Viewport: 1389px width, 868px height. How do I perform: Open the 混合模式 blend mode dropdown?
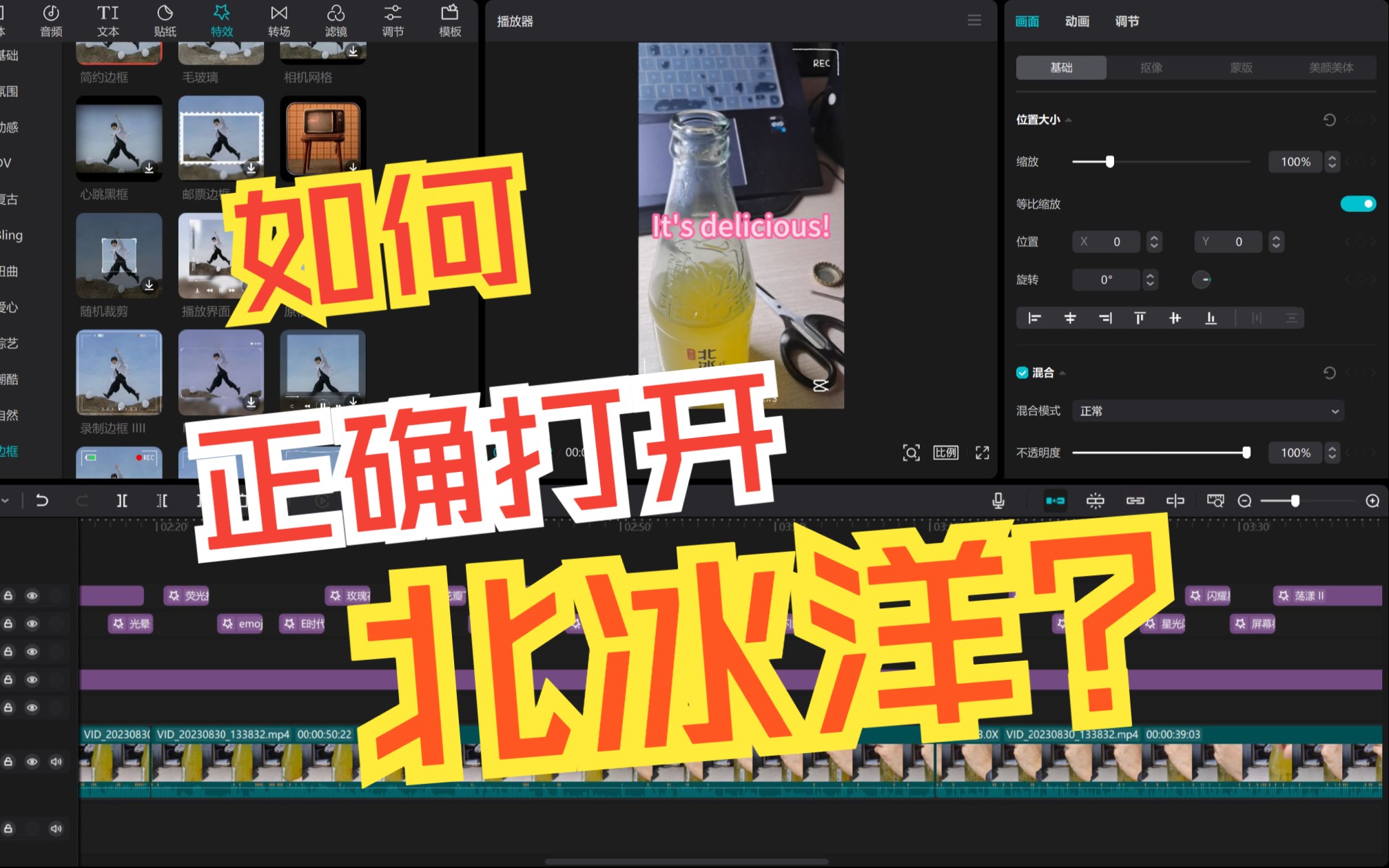[x=1208, y=411]
